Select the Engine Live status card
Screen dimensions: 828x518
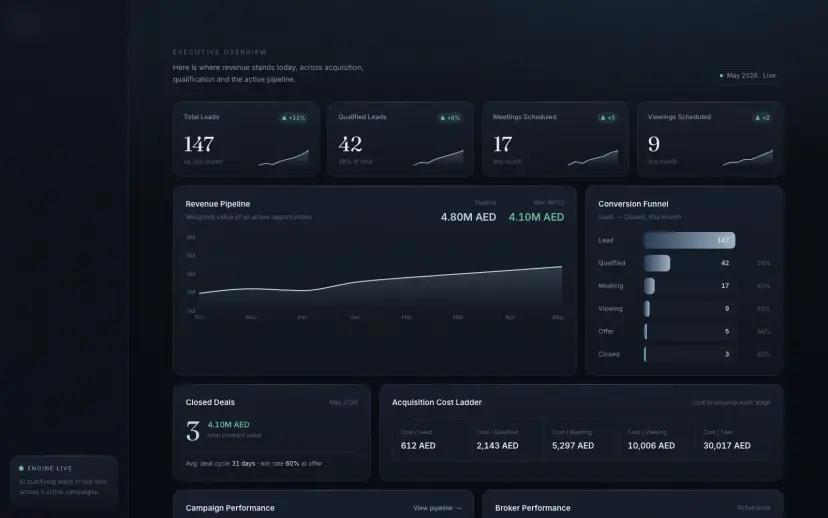(64, 480)
